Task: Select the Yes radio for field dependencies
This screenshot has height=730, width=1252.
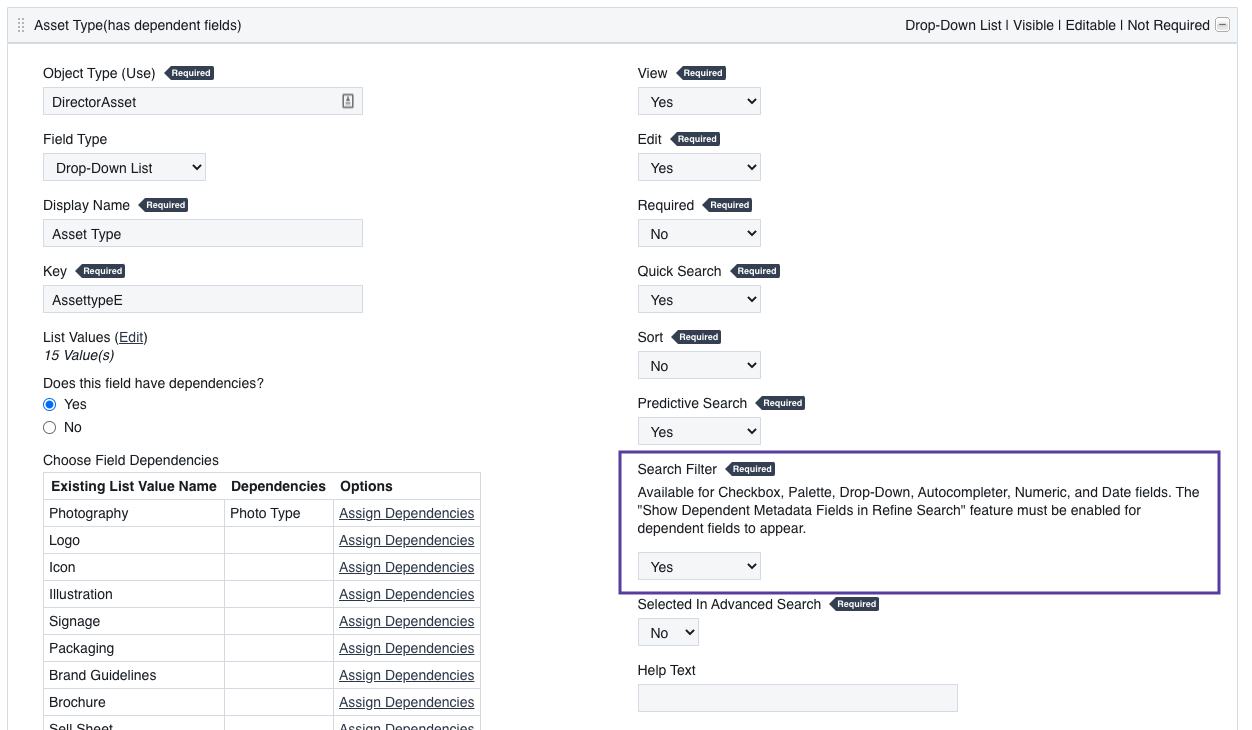Action: coord(49,404)
